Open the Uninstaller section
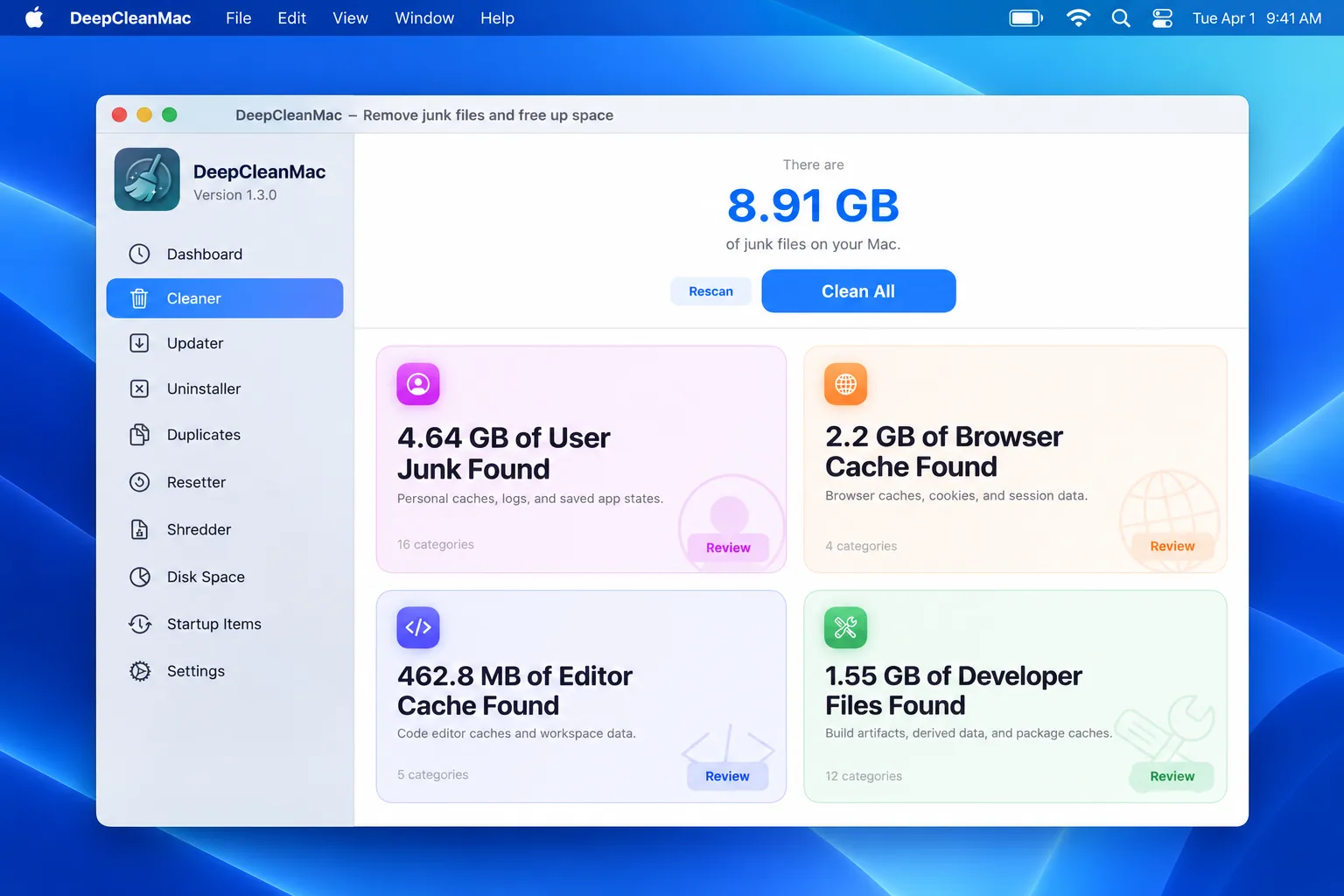Screen dimensions: 1344x896 [225, 388]
